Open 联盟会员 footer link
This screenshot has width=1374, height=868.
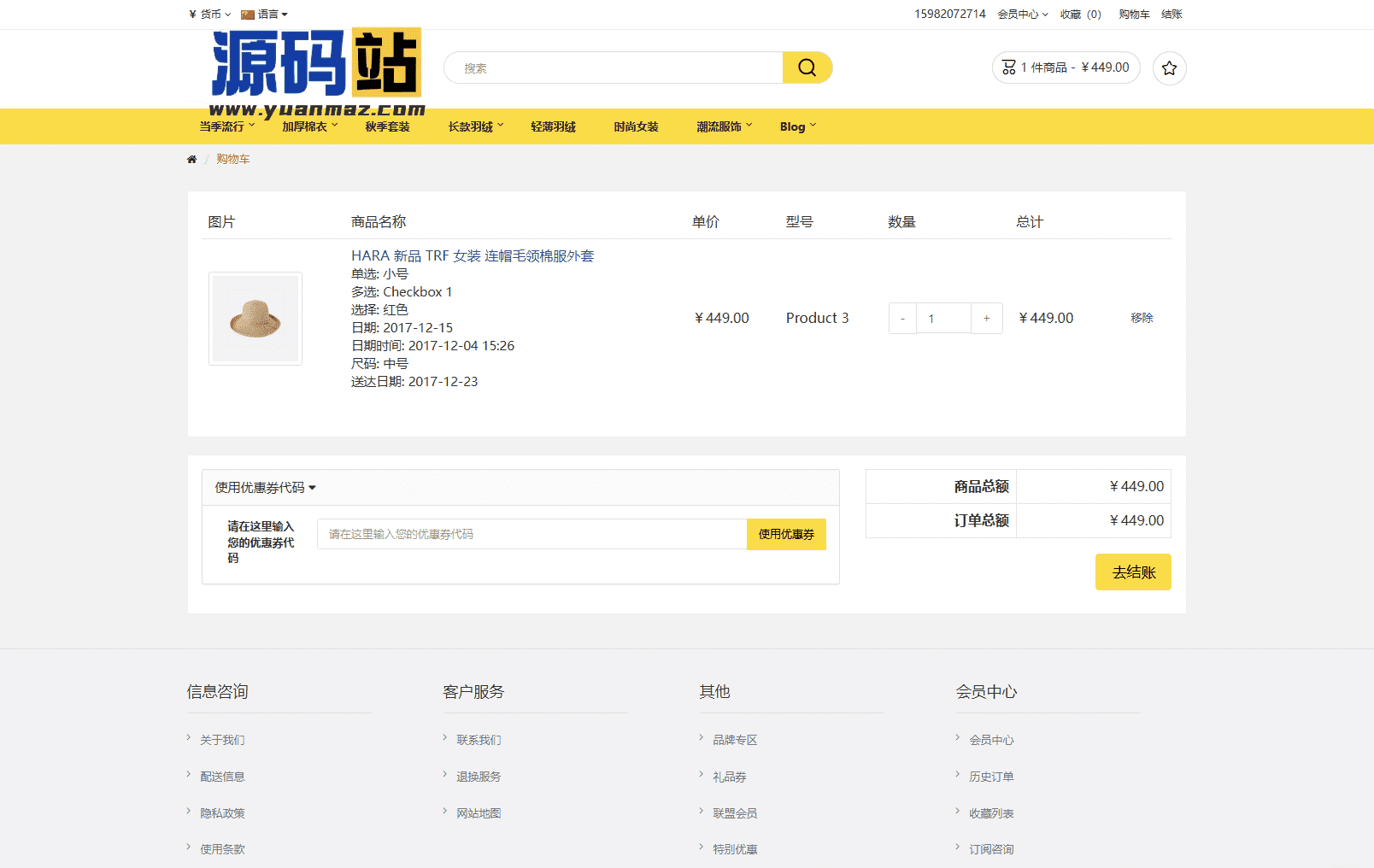click(x=735, y=813)
